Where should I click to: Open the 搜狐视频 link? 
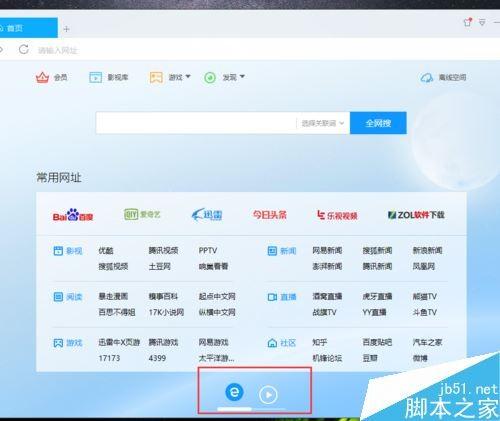(113, 266)
